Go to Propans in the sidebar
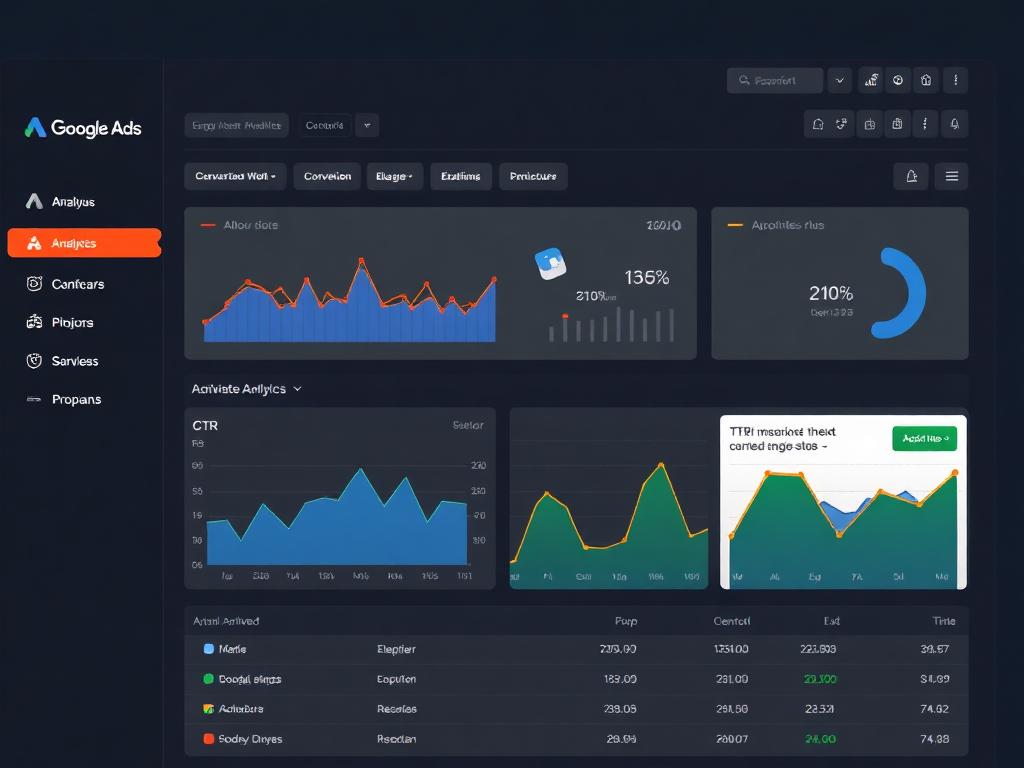 [76, 399]
